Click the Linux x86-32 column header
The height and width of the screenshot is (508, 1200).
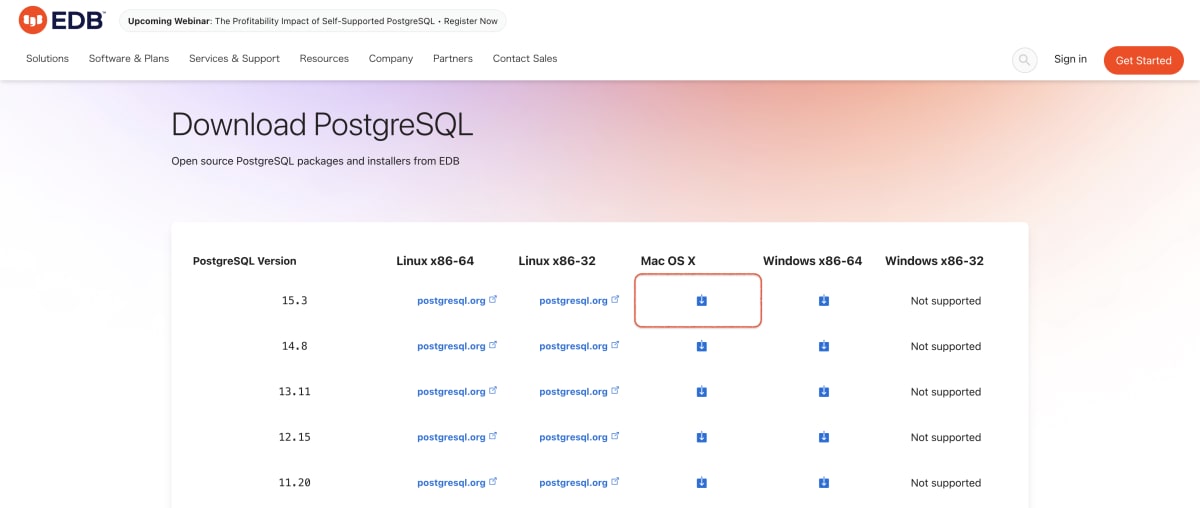pos(557,261)
